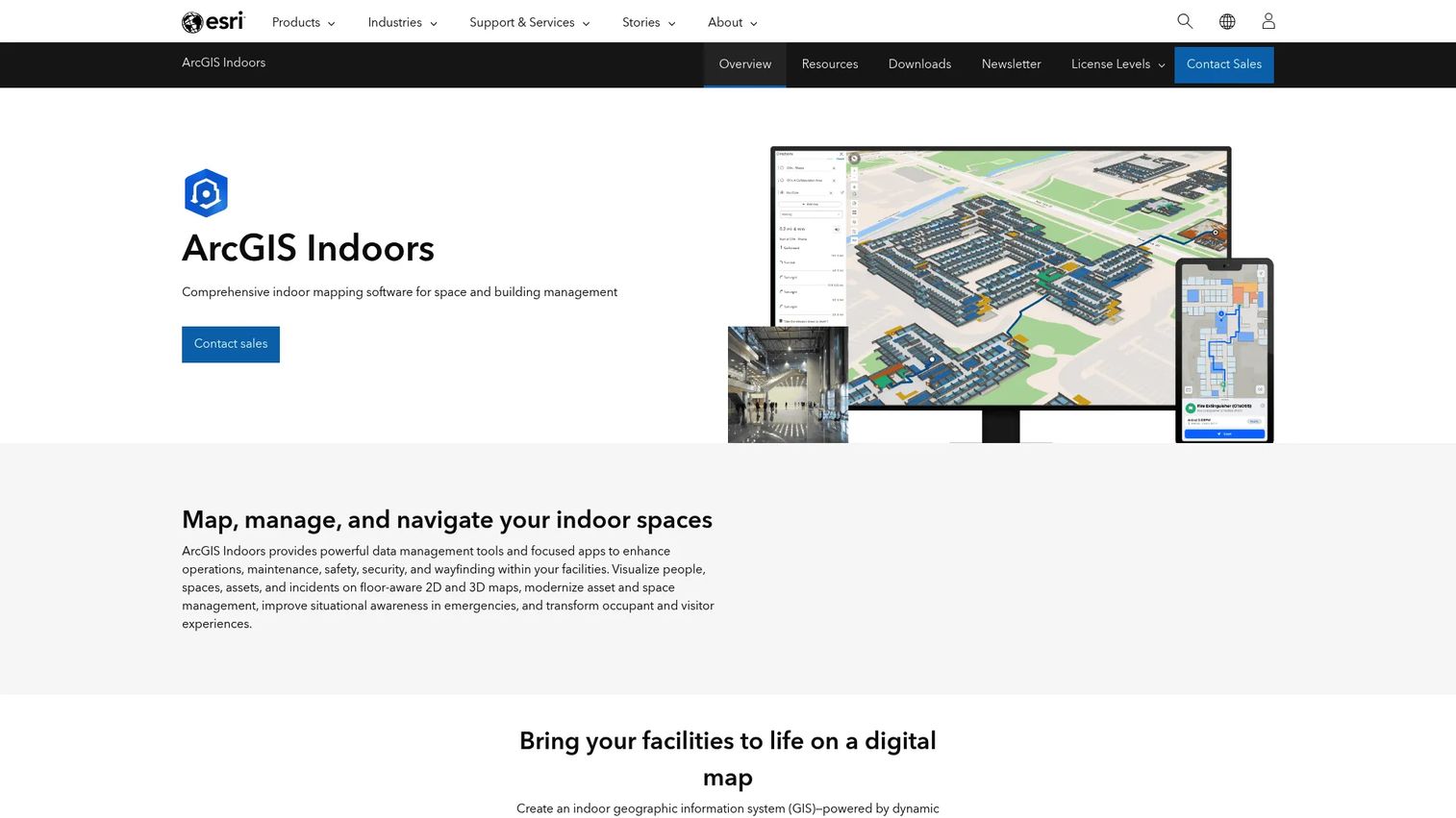Click 'Comprehensive indoor mapping software' tagline text

click(x=399, y=292)
